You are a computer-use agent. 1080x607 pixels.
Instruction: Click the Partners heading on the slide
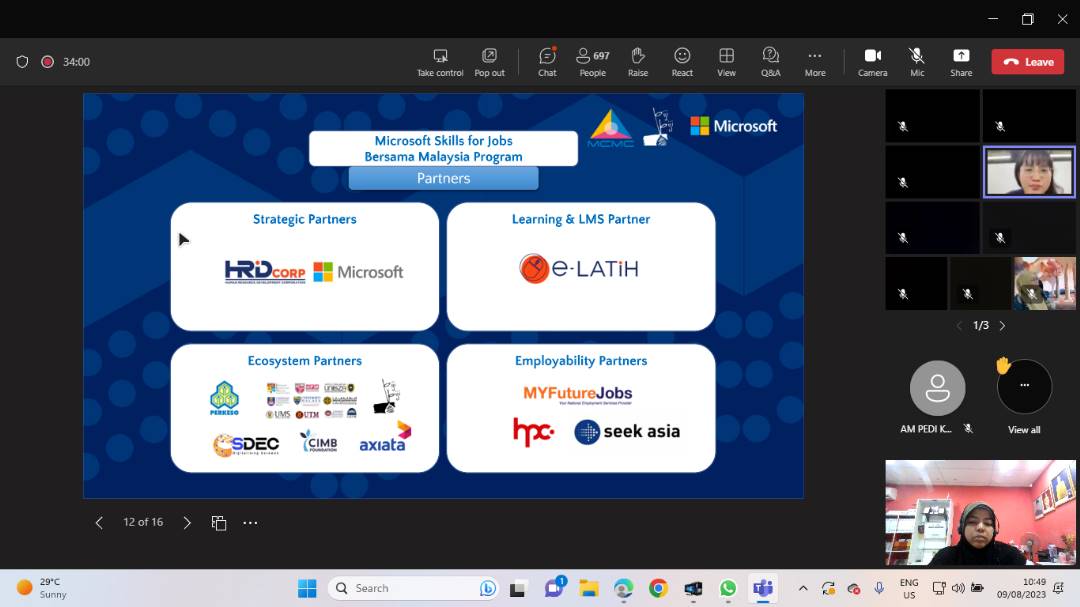tap(444, 178)
